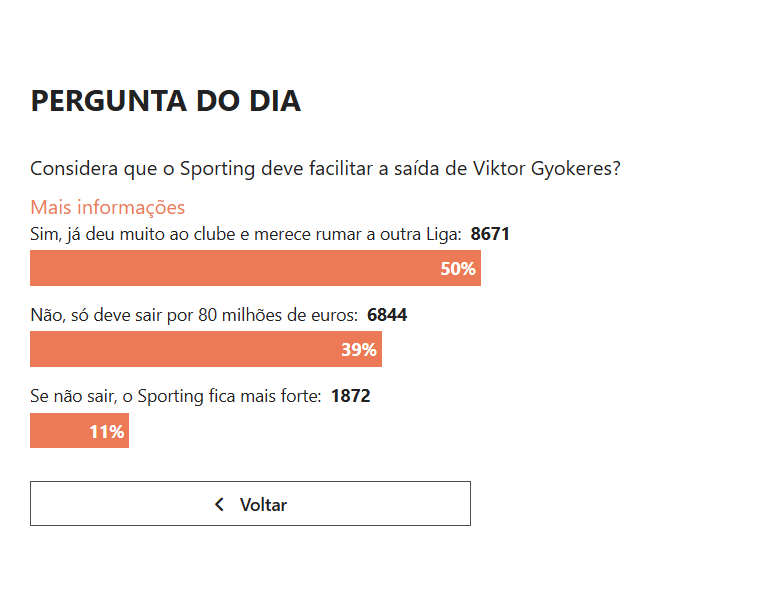Click the 39% percentage label

tap(359, 350)
